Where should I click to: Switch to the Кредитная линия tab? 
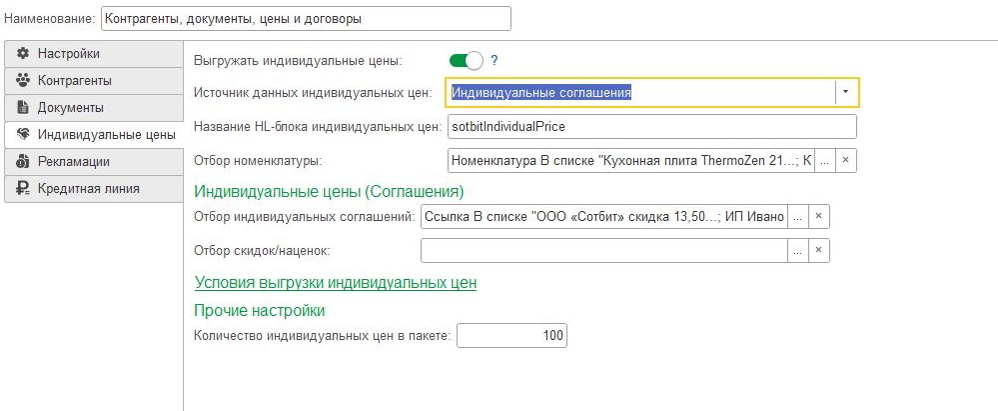(x=94, y=188)
